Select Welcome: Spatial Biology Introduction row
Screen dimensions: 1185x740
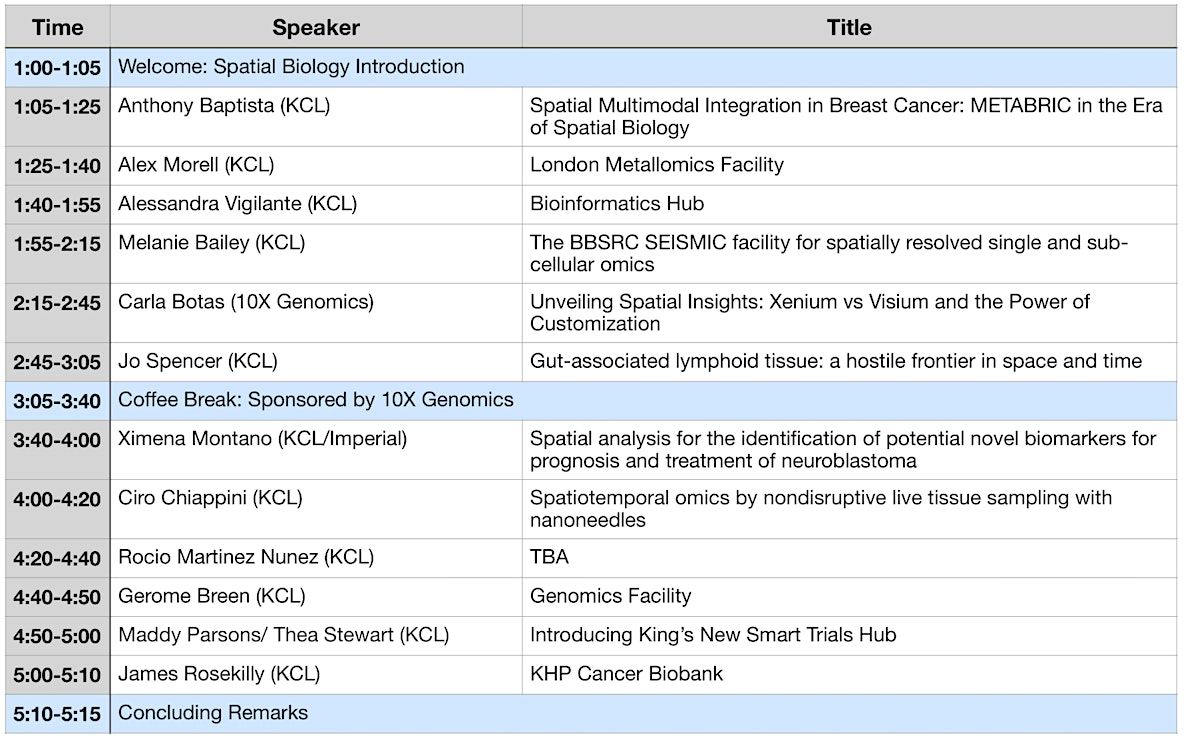[x=291, y=67]
